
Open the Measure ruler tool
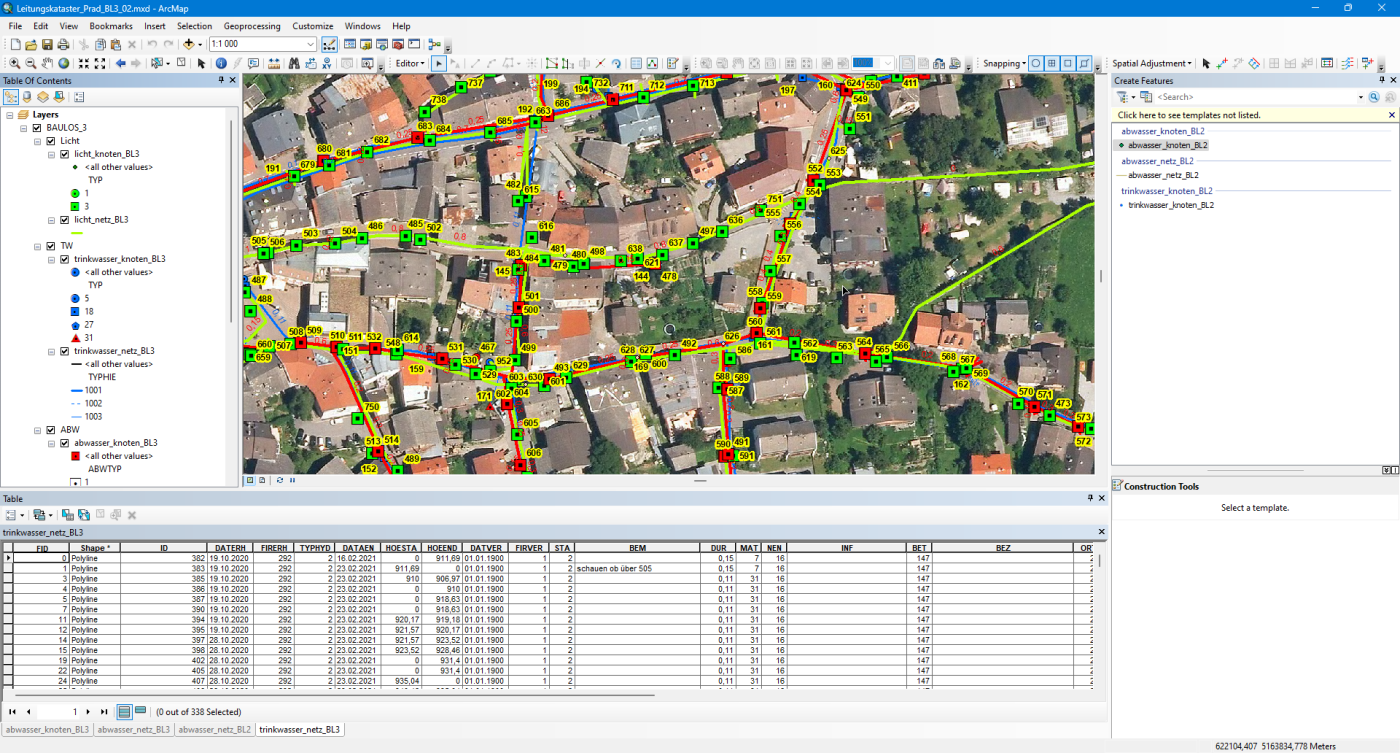click(x=271, y=63)
